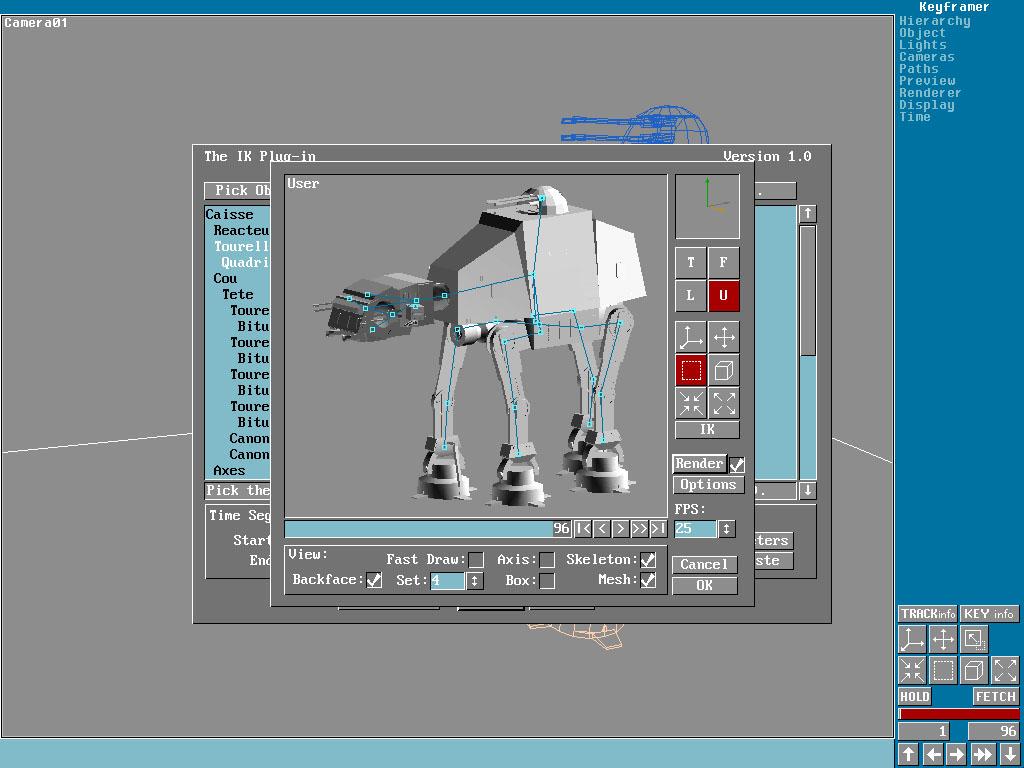Open the Hierarchy menu
This screenshot has height=768, width=1024.
click(935, 21)
